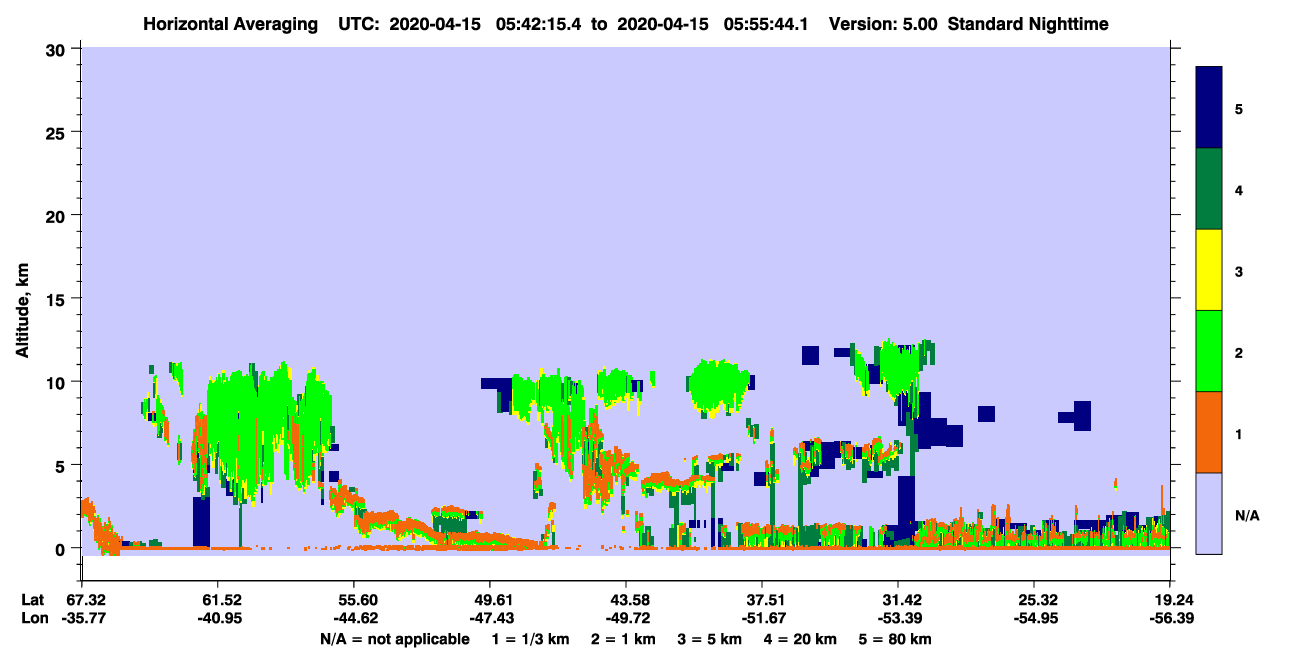
Task: Click the 'Lon' row label
Action: click(x=33, y=619)
